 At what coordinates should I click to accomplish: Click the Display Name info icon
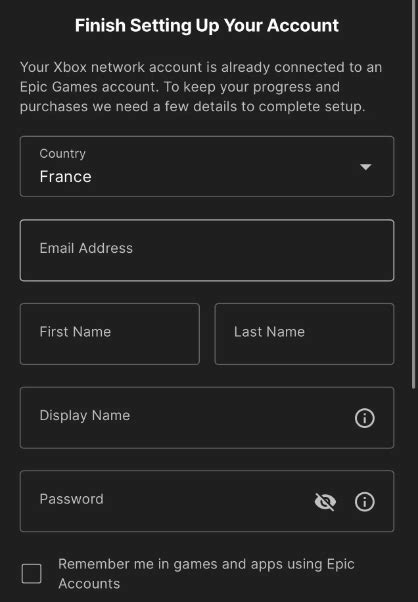[364, 418]
